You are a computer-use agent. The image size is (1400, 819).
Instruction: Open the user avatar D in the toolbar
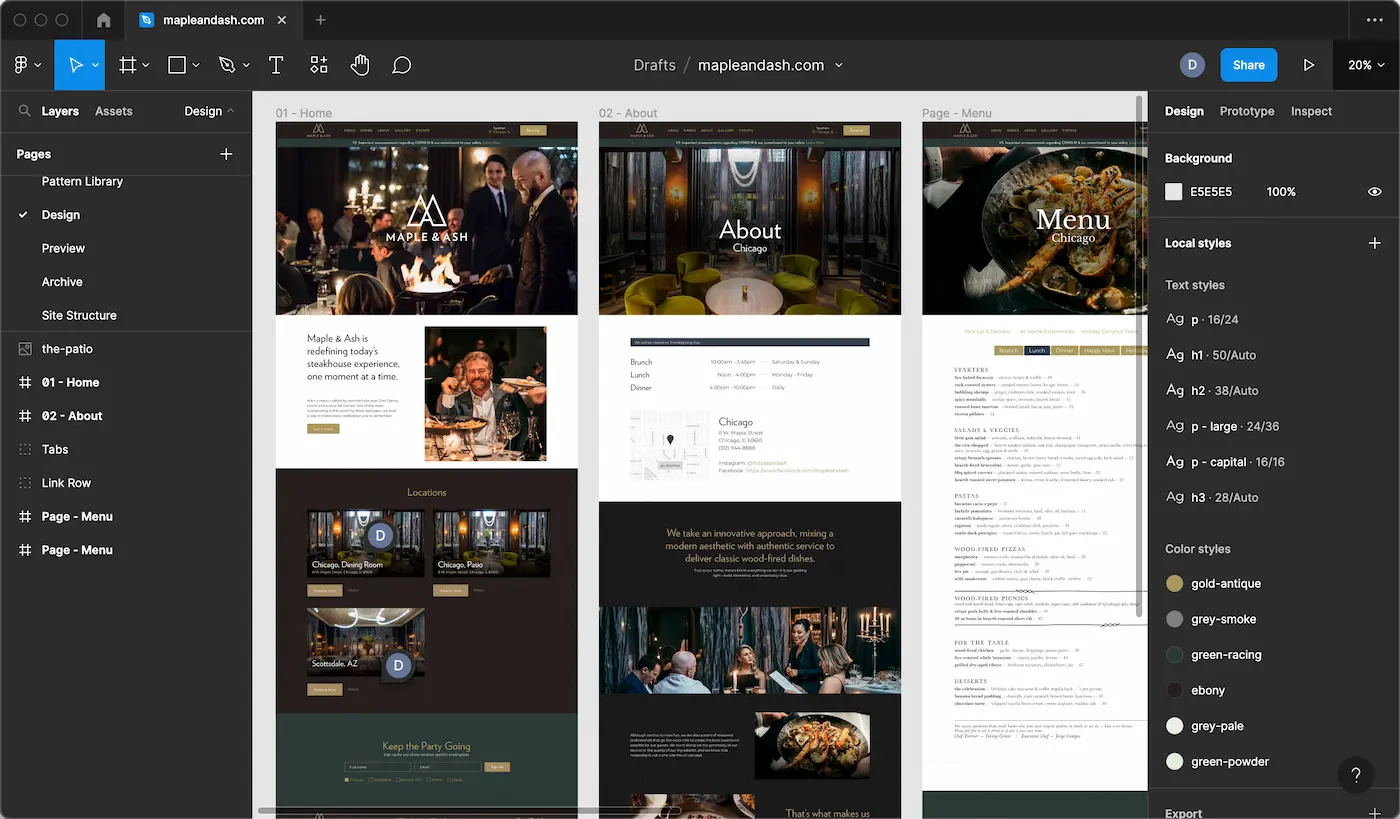pyautogui.click(x=1192, y=65)
